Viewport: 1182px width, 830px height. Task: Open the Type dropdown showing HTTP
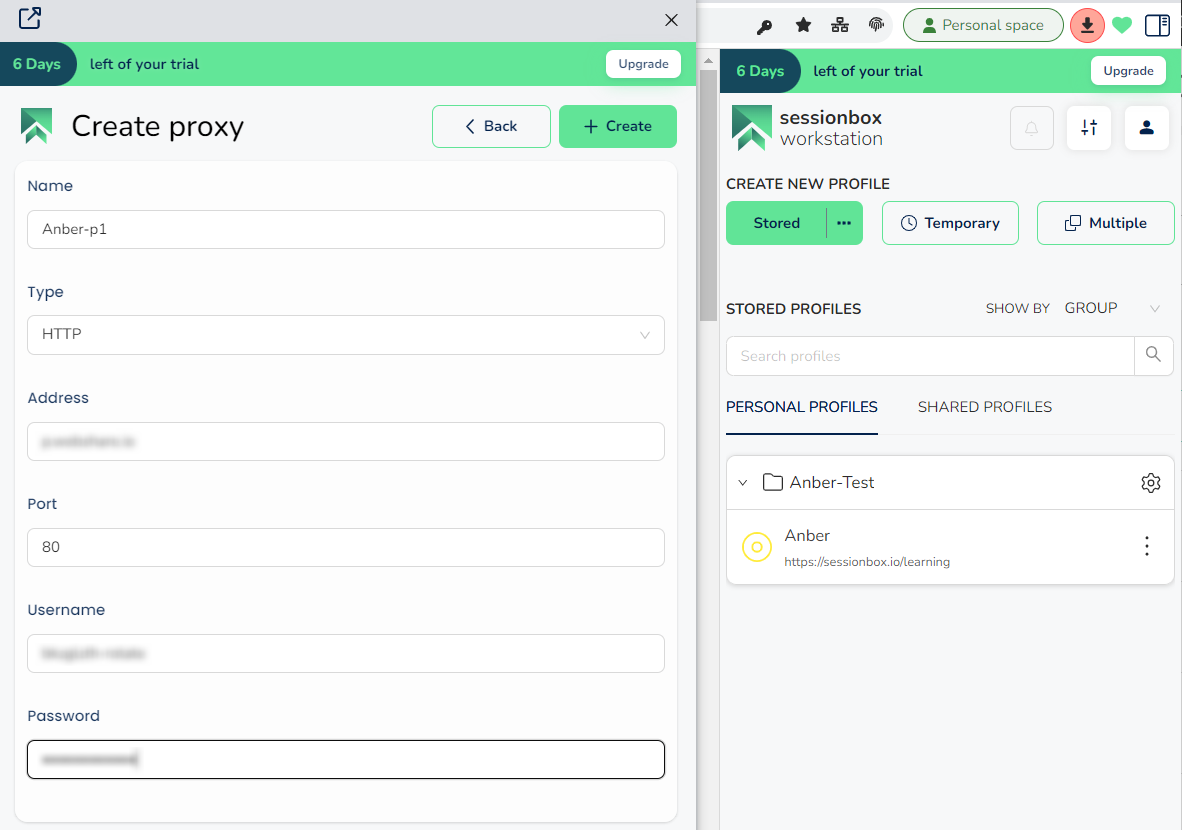pos(346,335)
